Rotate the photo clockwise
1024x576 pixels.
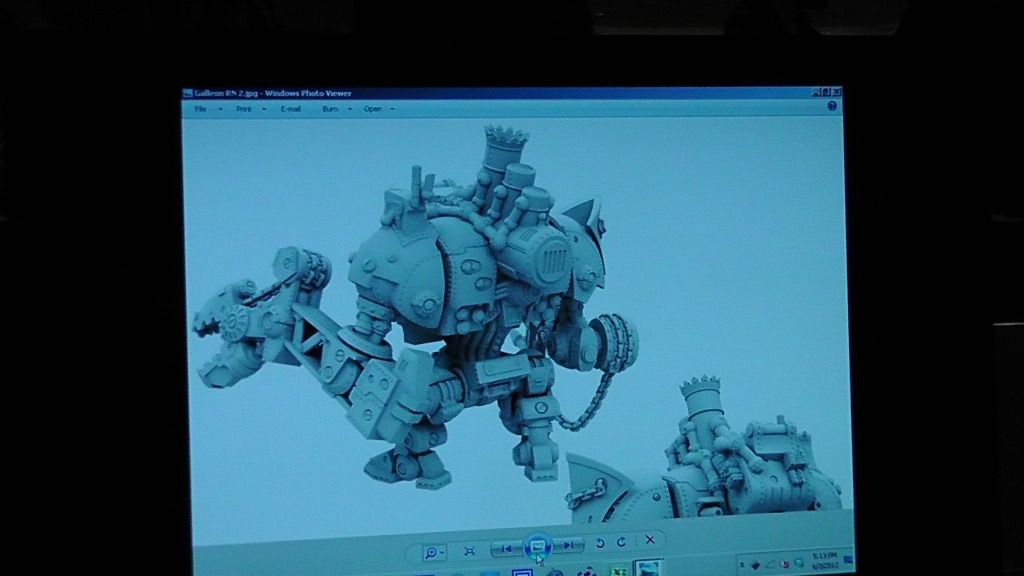point(621,542)
